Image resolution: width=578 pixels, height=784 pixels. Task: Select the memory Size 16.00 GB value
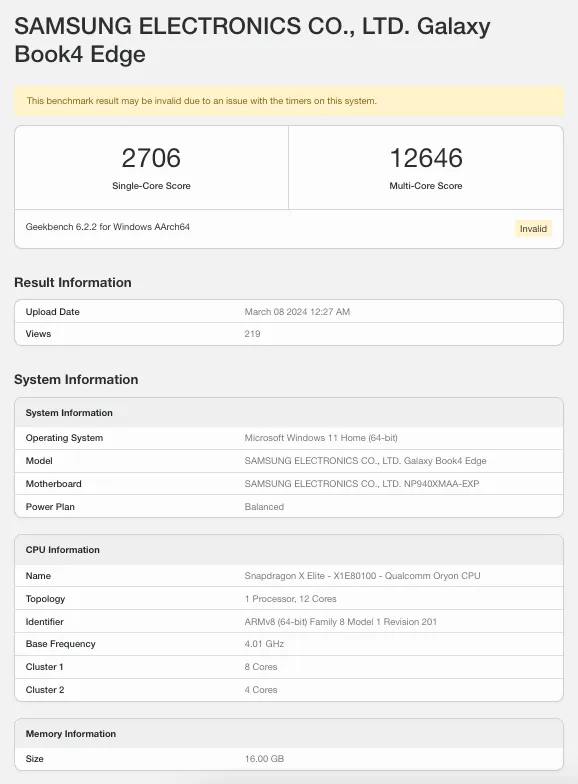tap(264, 759)
